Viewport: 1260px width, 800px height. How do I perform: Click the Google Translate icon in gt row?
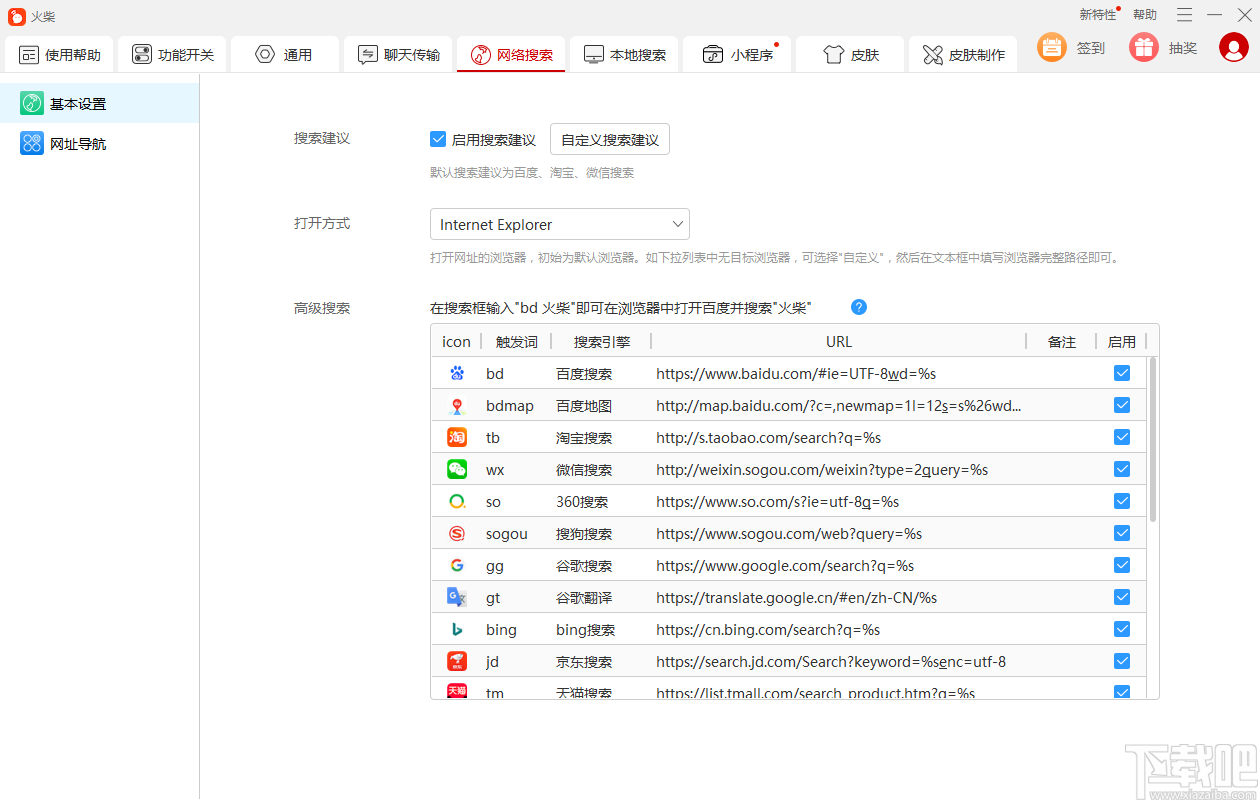[457, 597]
